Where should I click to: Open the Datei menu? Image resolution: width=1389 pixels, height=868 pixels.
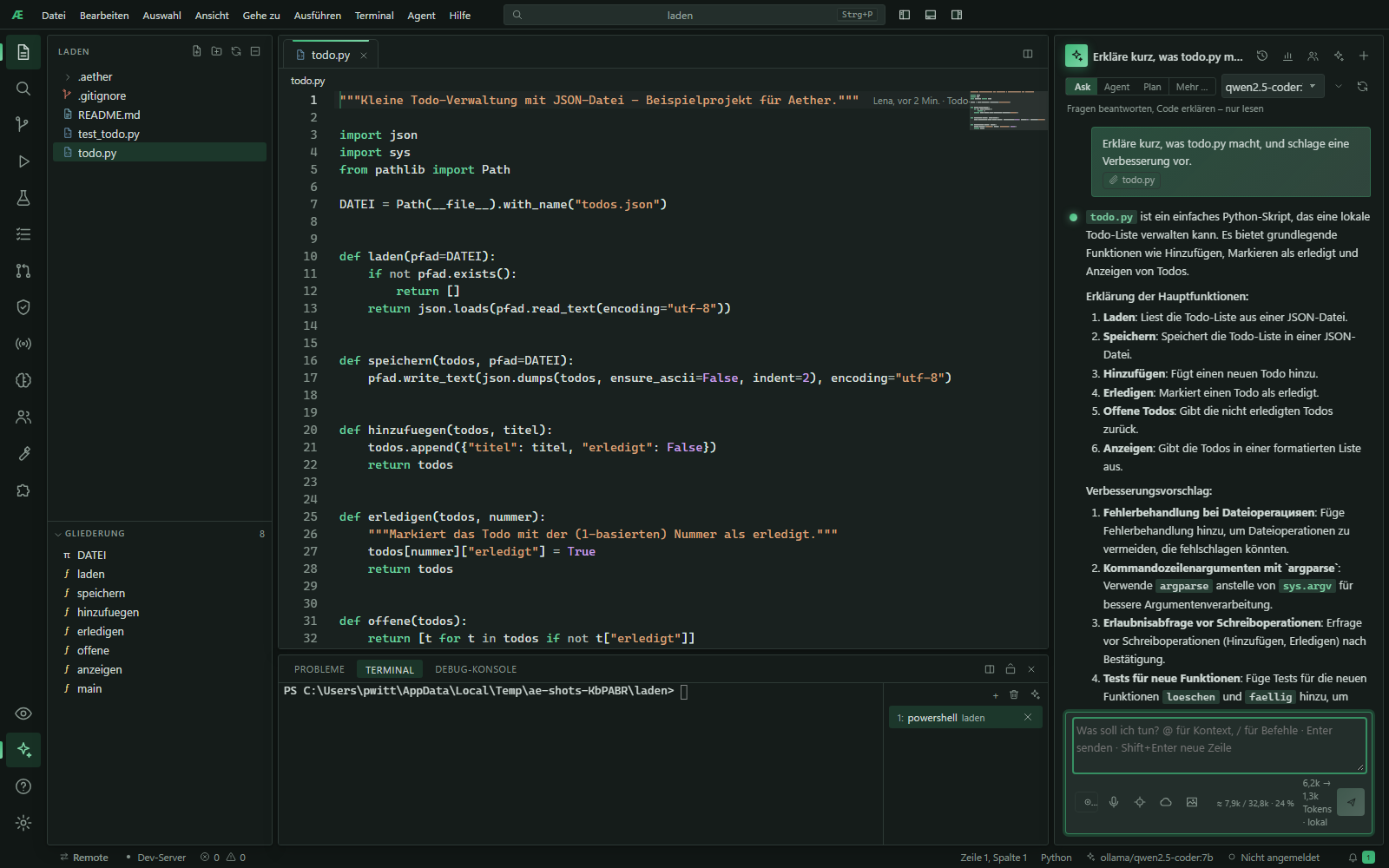tap(54, 15)
